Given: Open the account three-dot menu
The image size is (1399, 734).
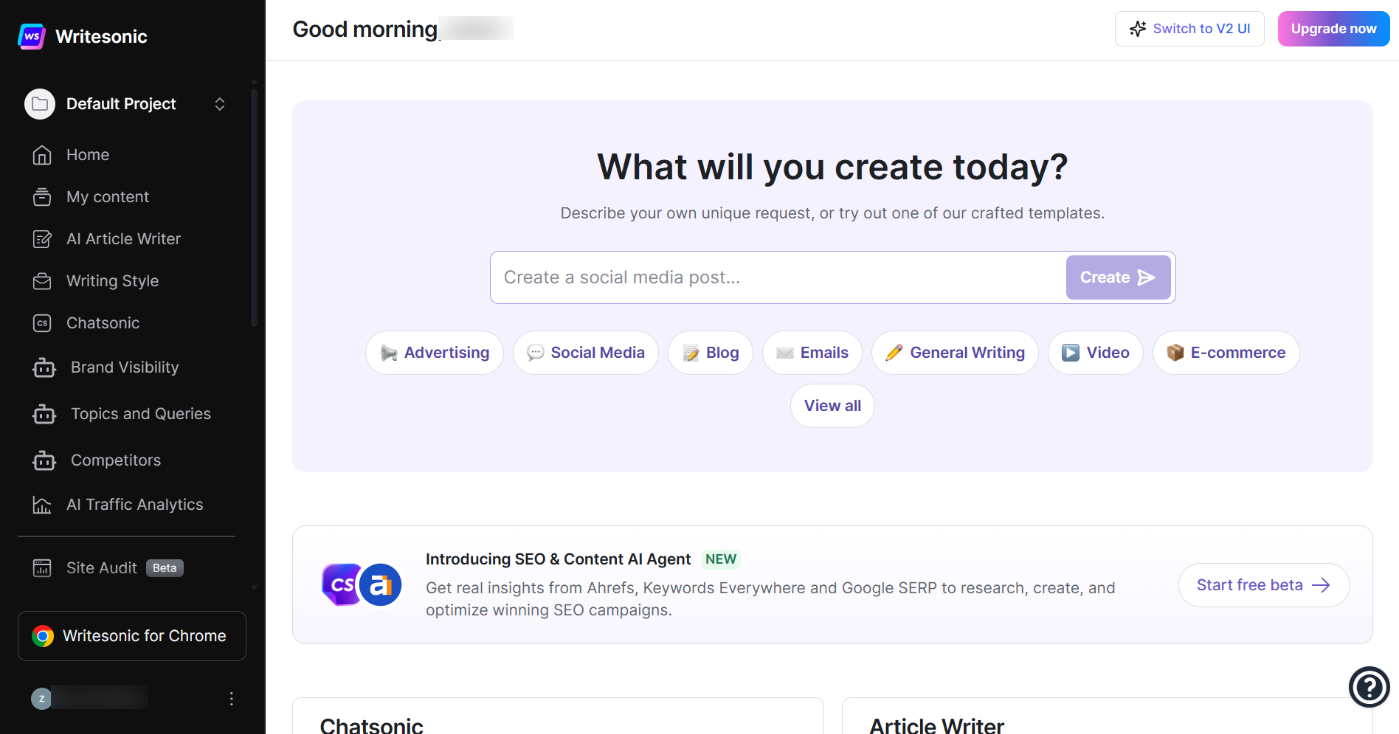Looking at the screenshot, I should click(232, 699).
